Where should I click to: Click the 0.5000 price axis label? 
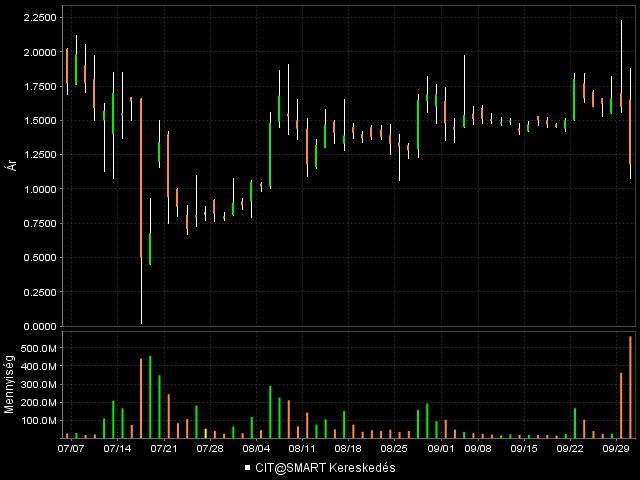click(x=40, y=258)
